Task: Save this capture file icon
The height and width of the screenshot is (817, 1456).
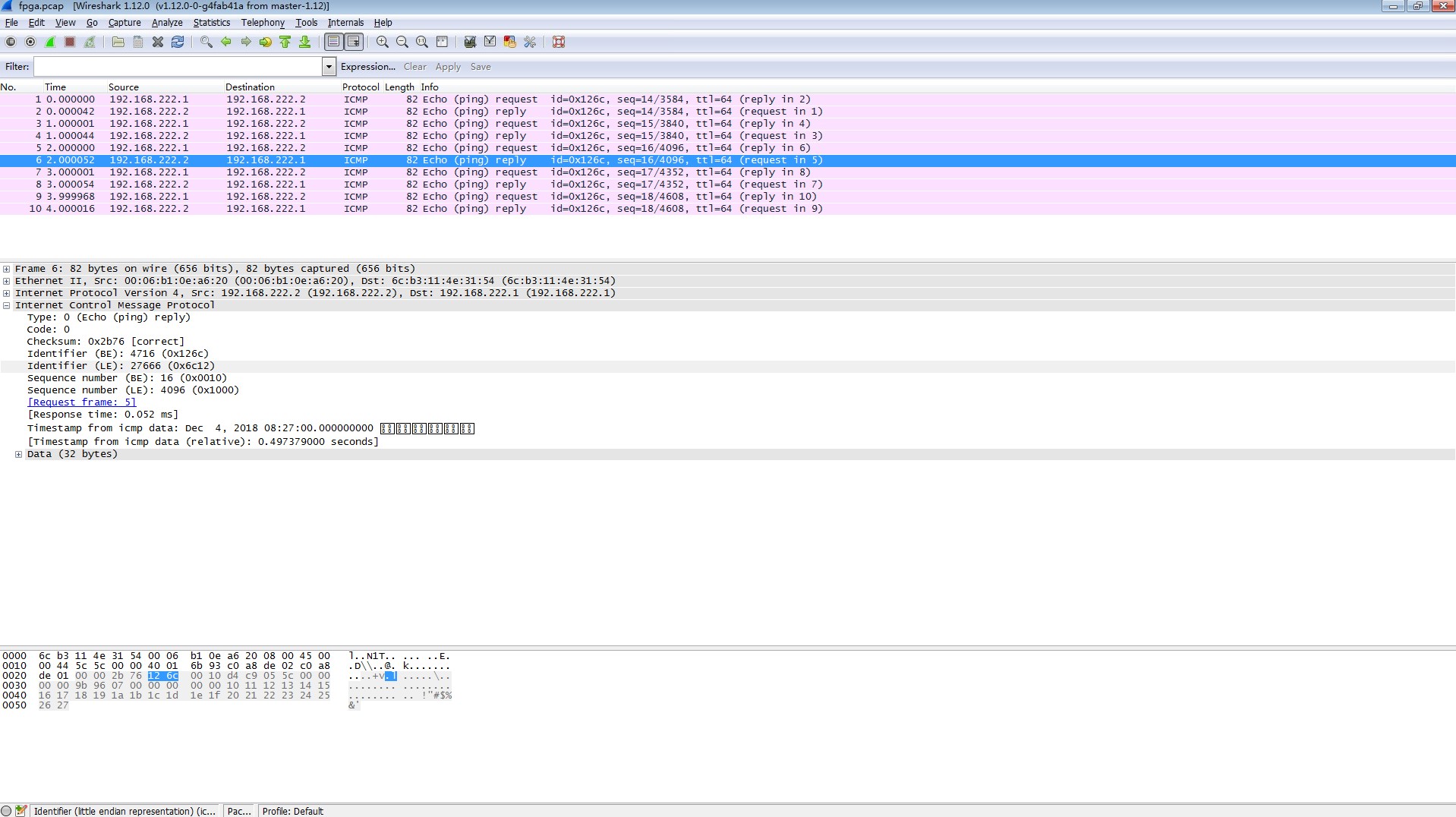Action: click(138, 42)
